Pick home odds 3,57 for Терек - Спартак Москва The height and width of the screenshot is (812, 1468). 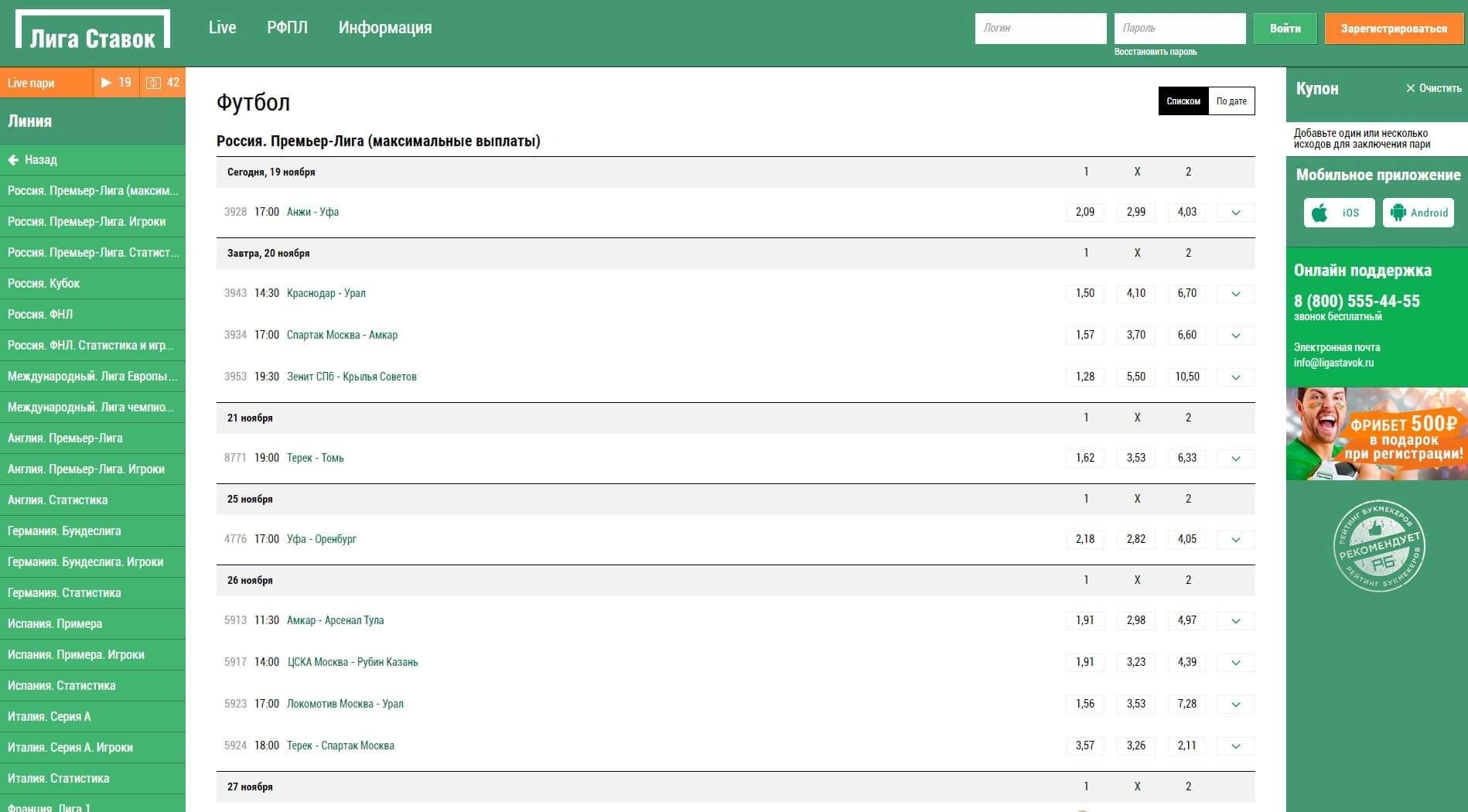[1085, 745]
